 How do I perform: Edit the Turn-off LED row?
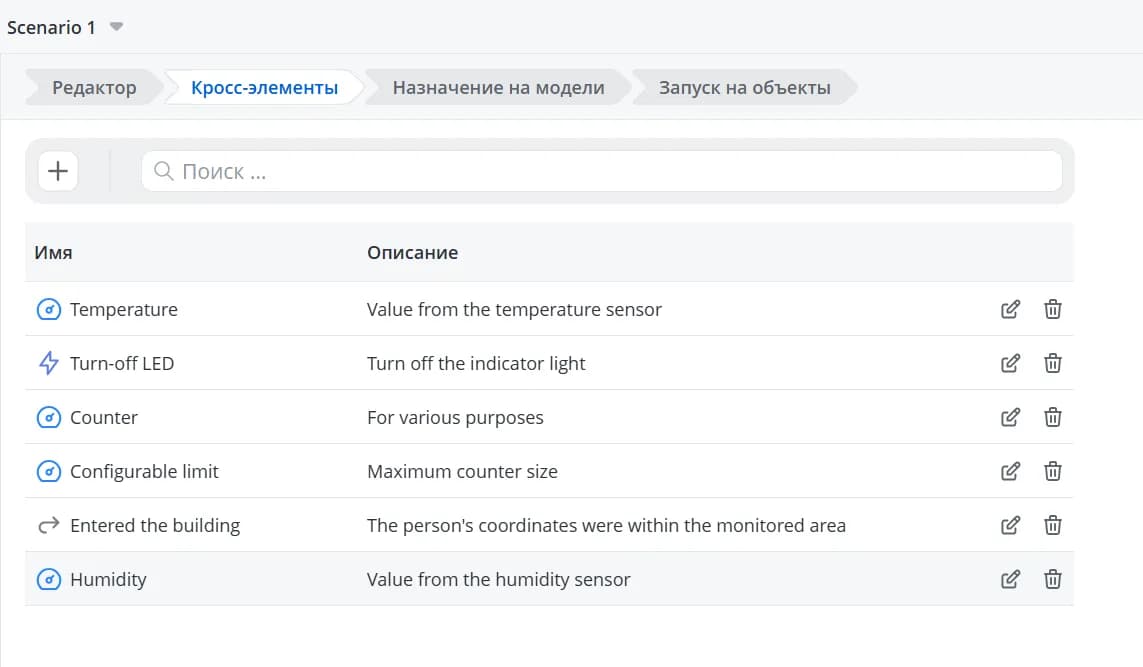click(1010, 363)
